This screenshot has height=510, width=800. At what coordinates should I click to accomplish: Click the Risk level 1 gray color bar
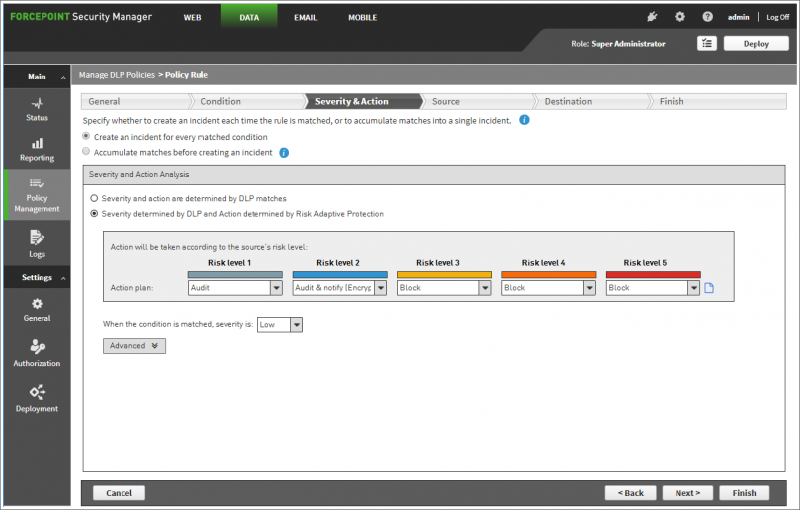pyautogui.click(x=235, y=274)
